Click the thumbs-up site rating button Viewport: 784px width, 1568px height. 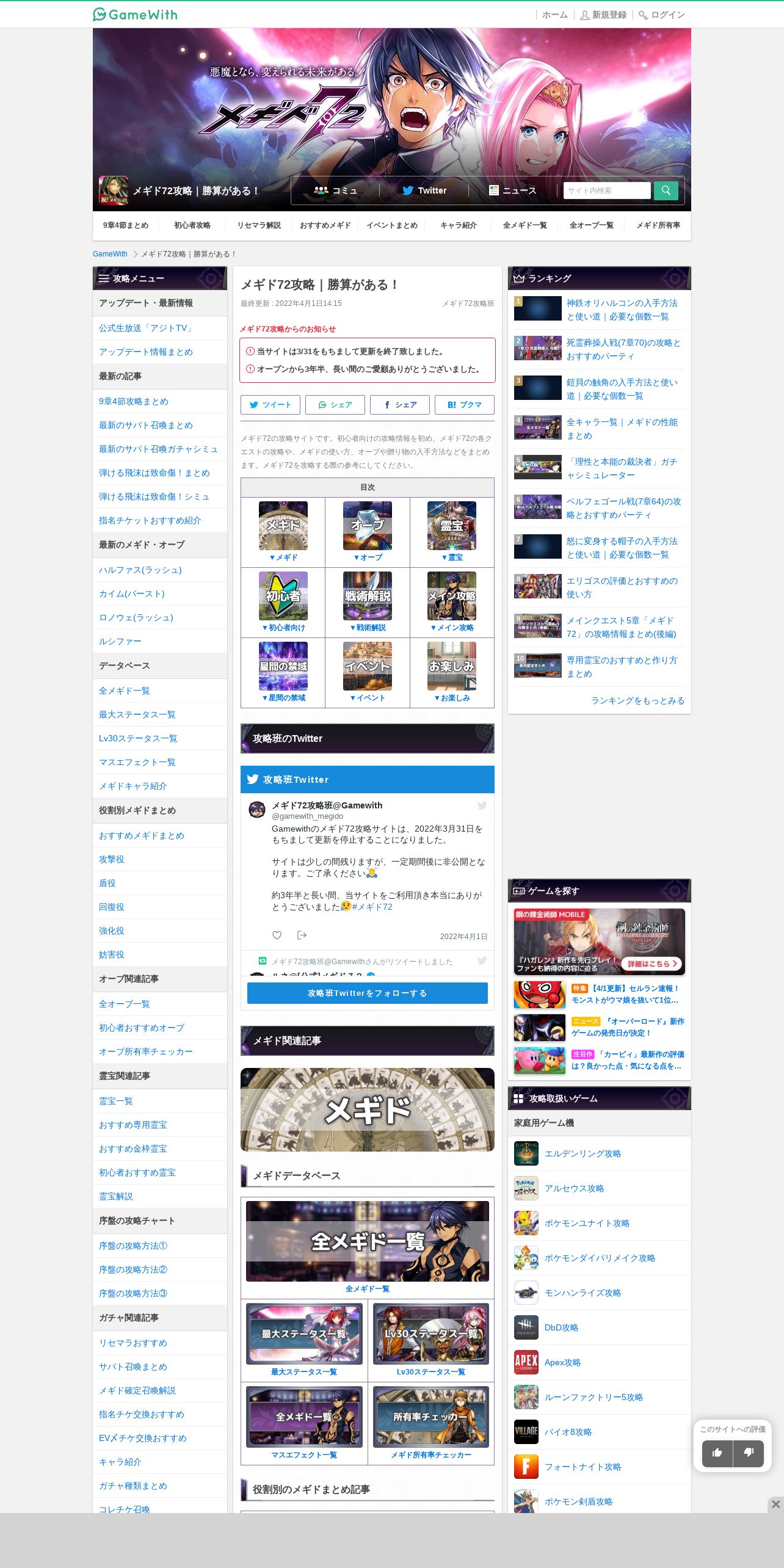(x=717, y=1453)
